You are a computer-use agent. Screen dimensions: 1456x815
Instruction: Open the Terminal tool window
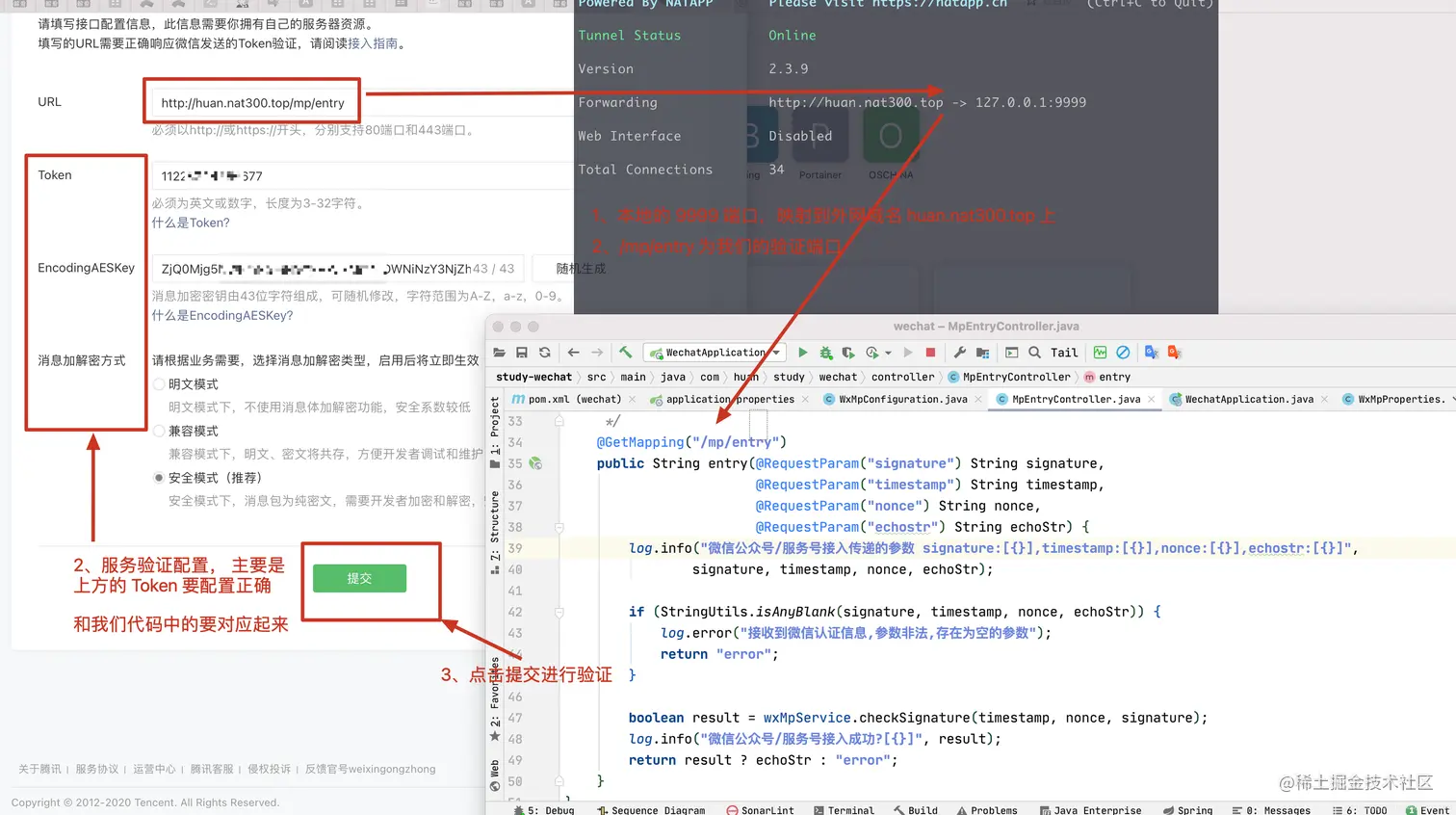pos(845,810)
